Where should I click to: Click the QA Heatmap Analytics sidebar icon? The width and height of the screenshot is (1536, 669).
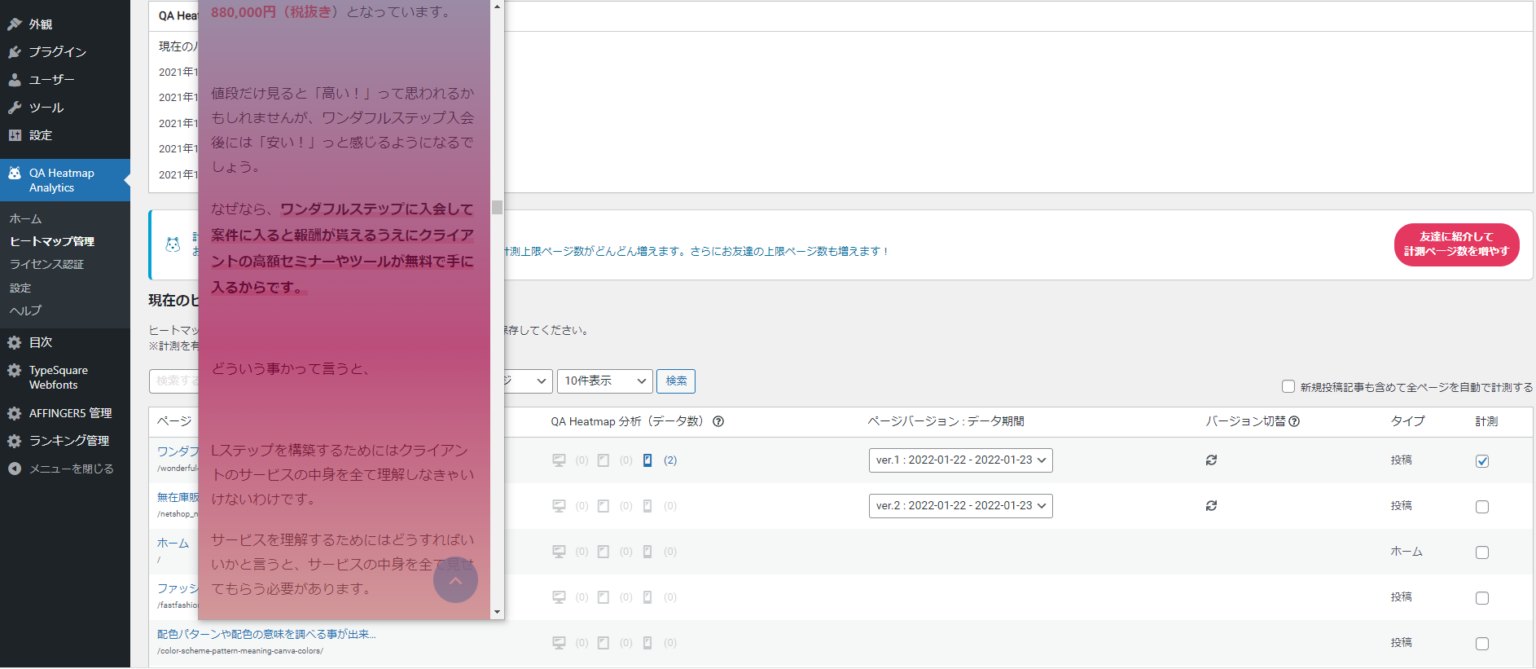tap(17, 173)
